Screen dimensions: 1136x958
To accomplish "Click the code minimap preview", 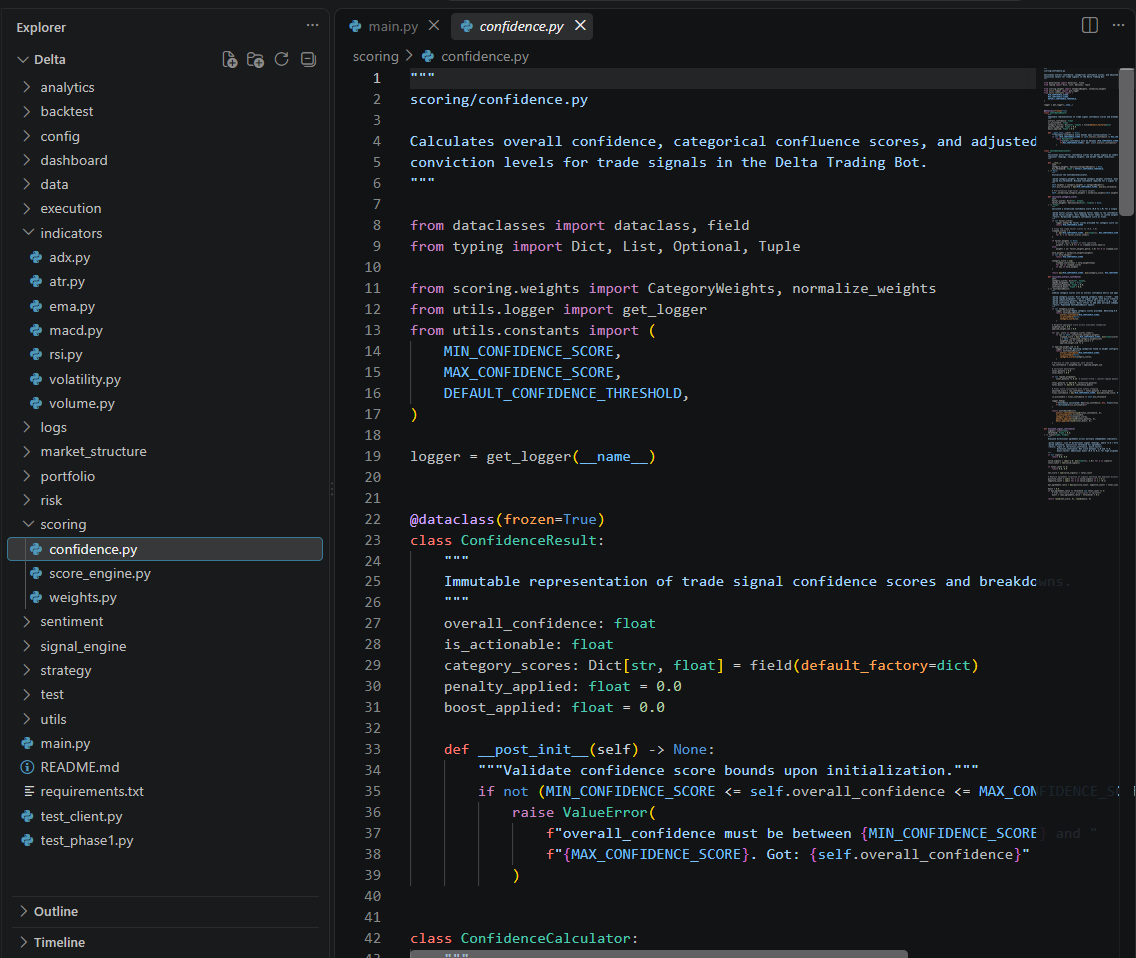I will click(x=1080, y=284).
